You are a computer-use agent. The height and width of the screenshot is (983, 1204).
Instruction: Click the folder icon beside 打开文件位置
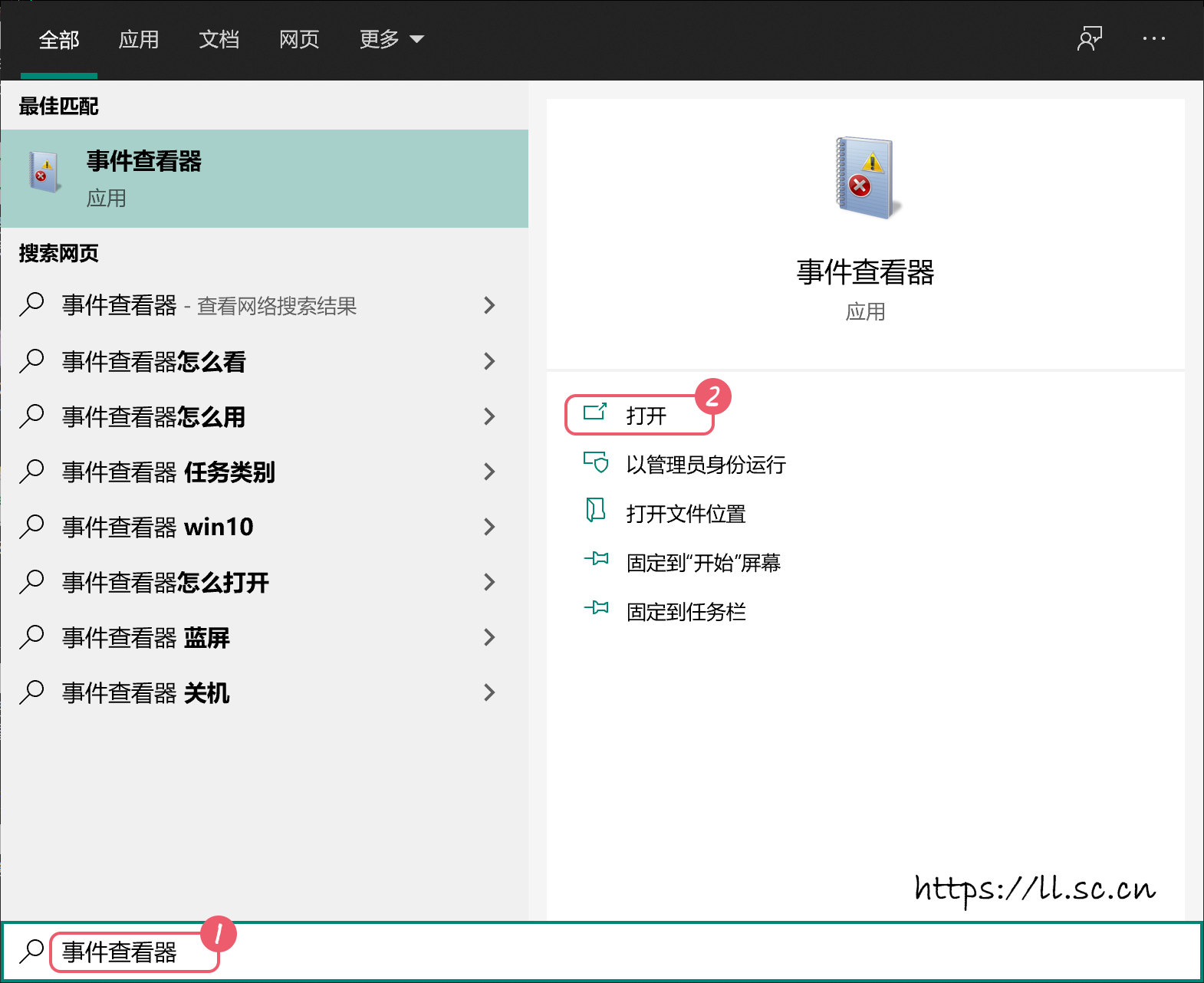(x=596, y=509)
